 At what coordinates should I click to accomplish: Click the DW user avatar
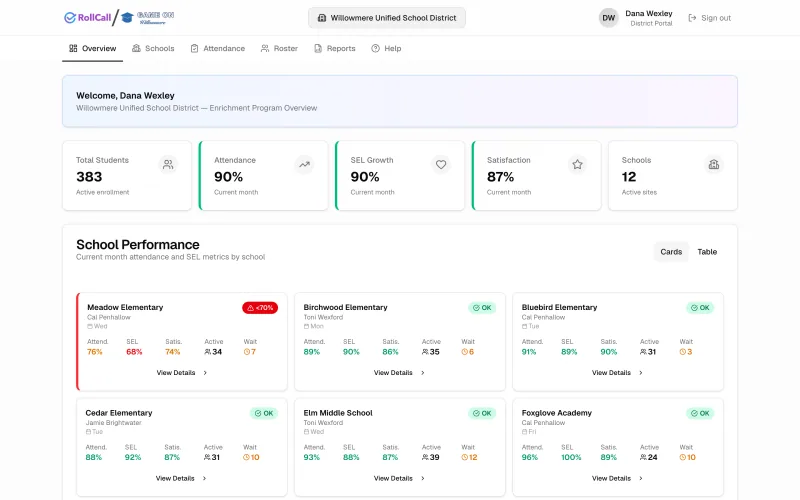608,18
